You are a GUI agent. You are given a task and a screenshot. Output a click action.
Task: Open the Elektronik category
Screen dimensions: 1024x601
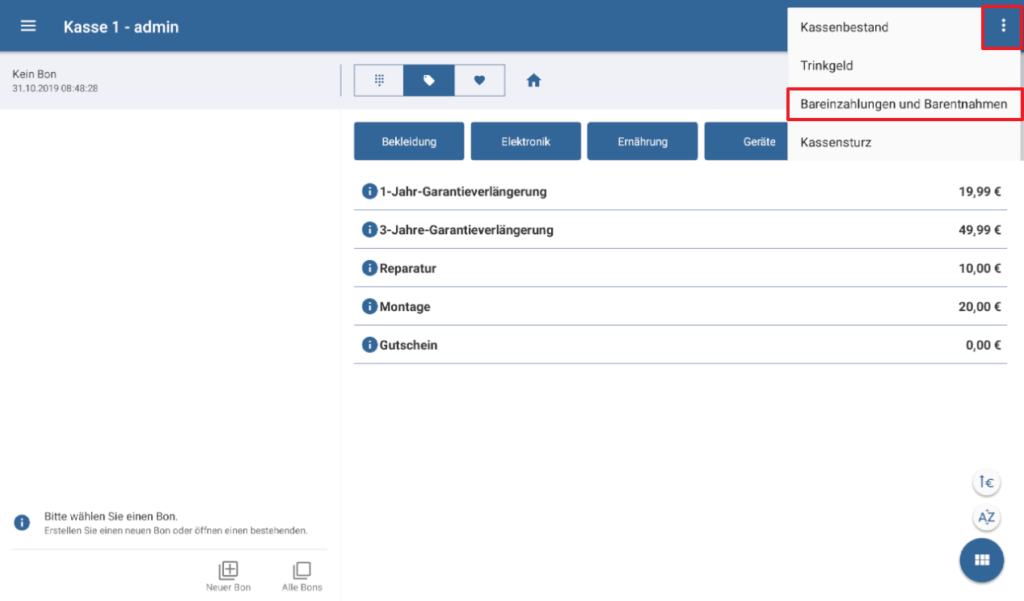525,142
